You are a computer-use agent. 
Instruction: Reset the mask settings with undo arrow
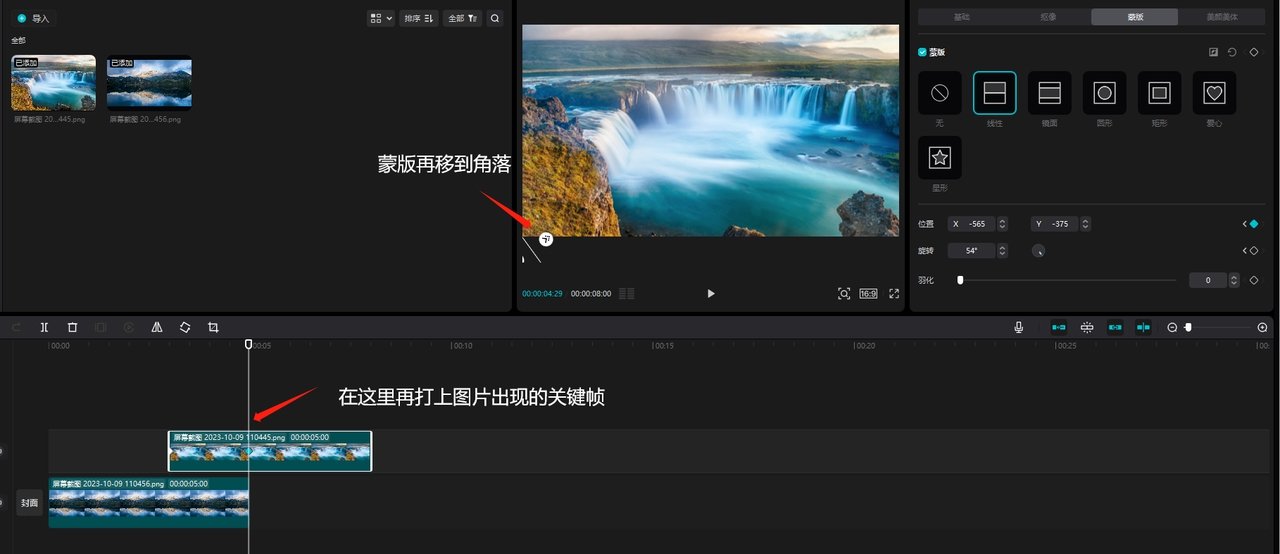(1233, 52)
